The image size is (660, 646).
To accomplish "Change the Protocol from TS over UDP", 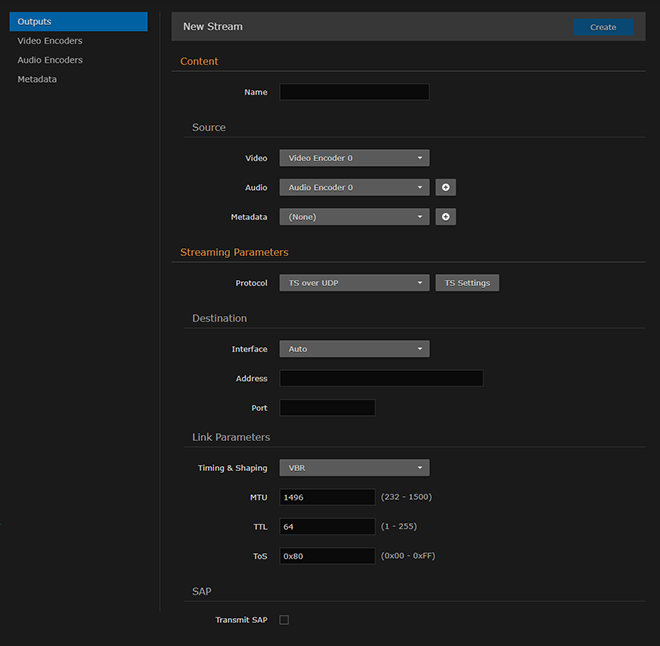I will pos(354,283).
